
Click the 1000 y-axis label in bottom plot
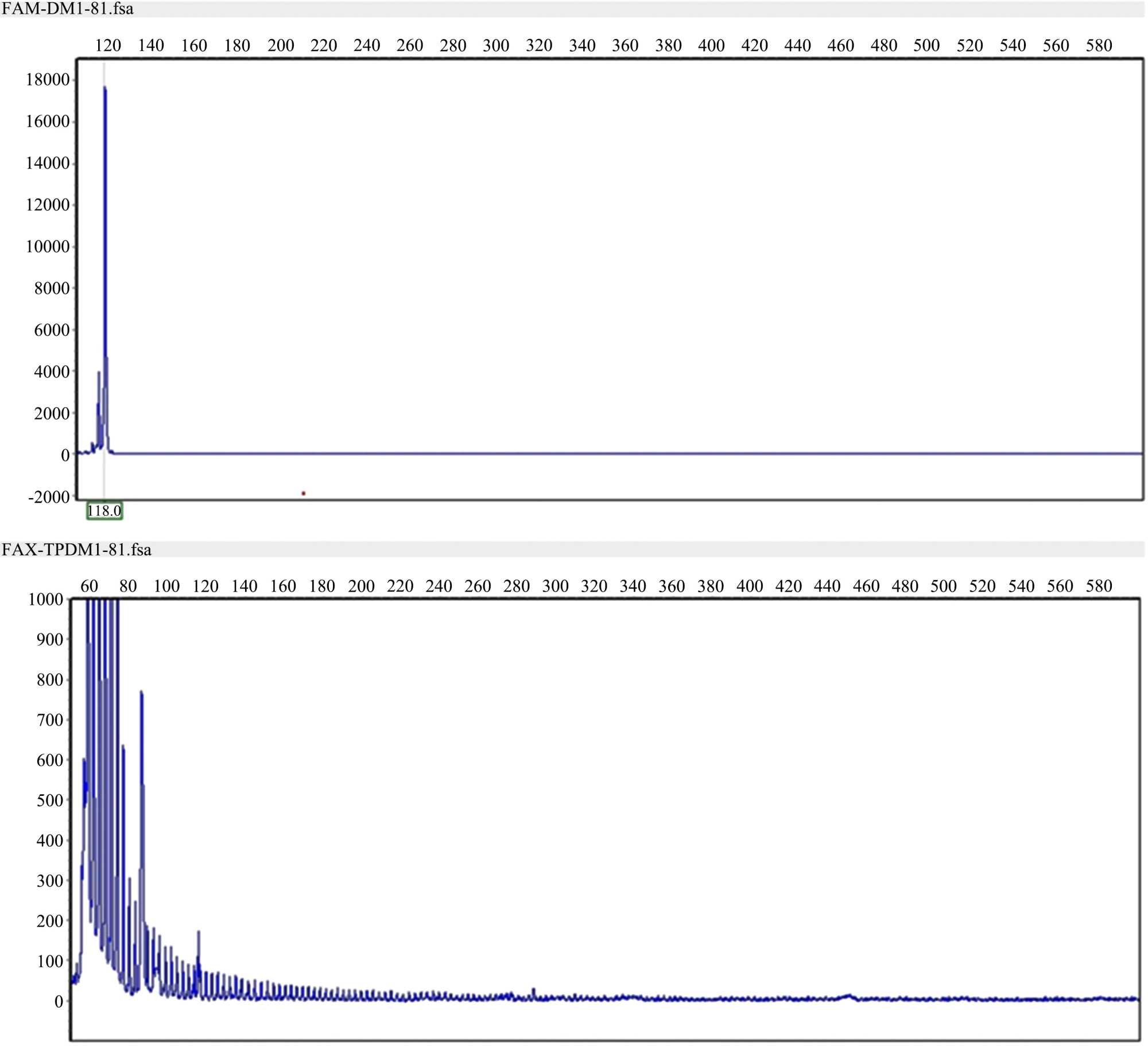[x=45, y=599]
